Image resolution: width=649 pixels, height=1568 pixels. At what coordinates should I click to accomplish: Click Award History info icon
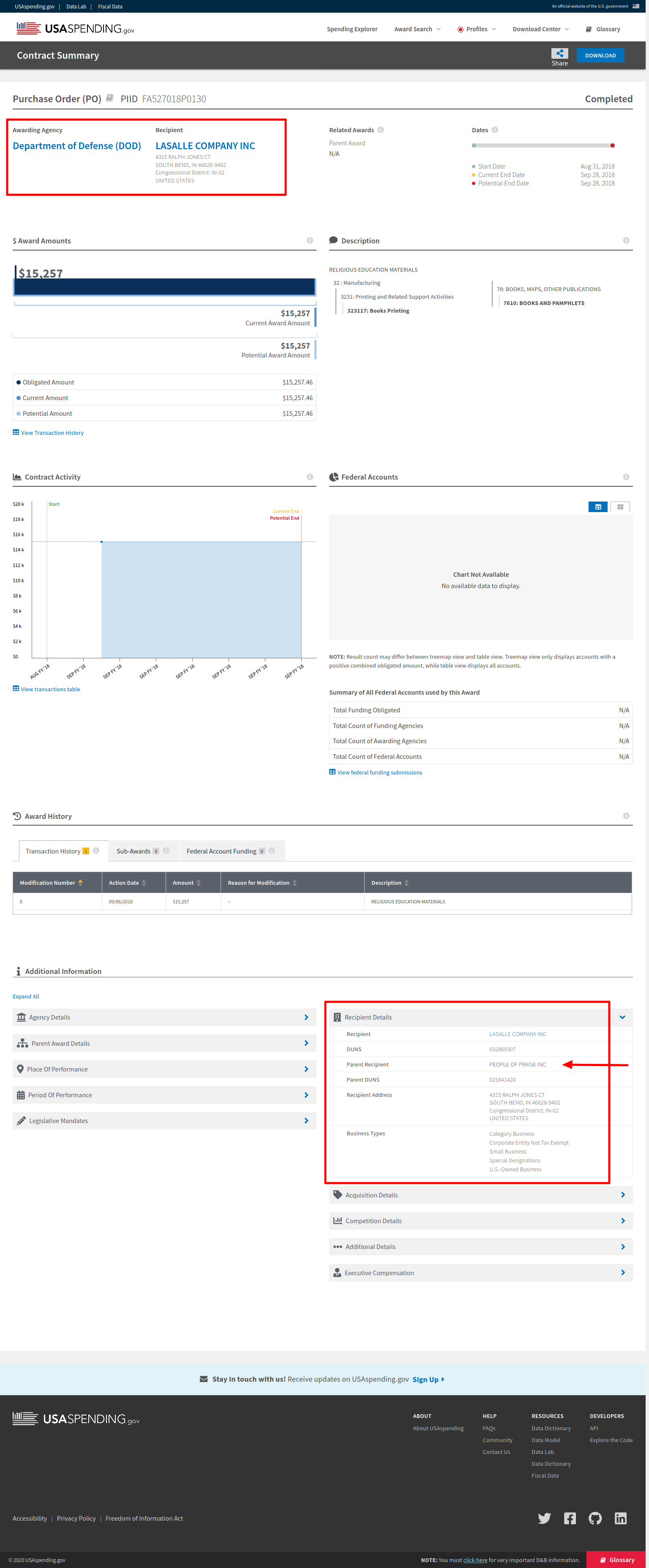626,815
